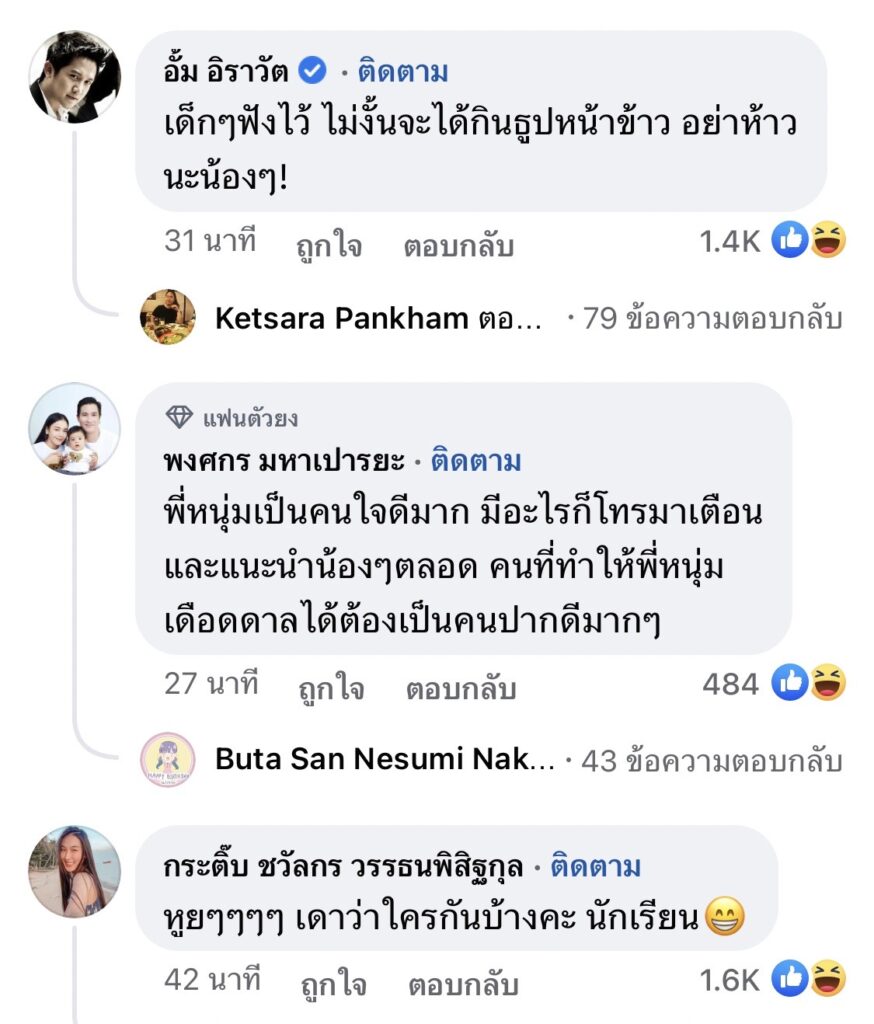Open กระติ๊บ ชวัลกร profile picture
This screenshot has width=874, height=1024.
coord(74,871)
